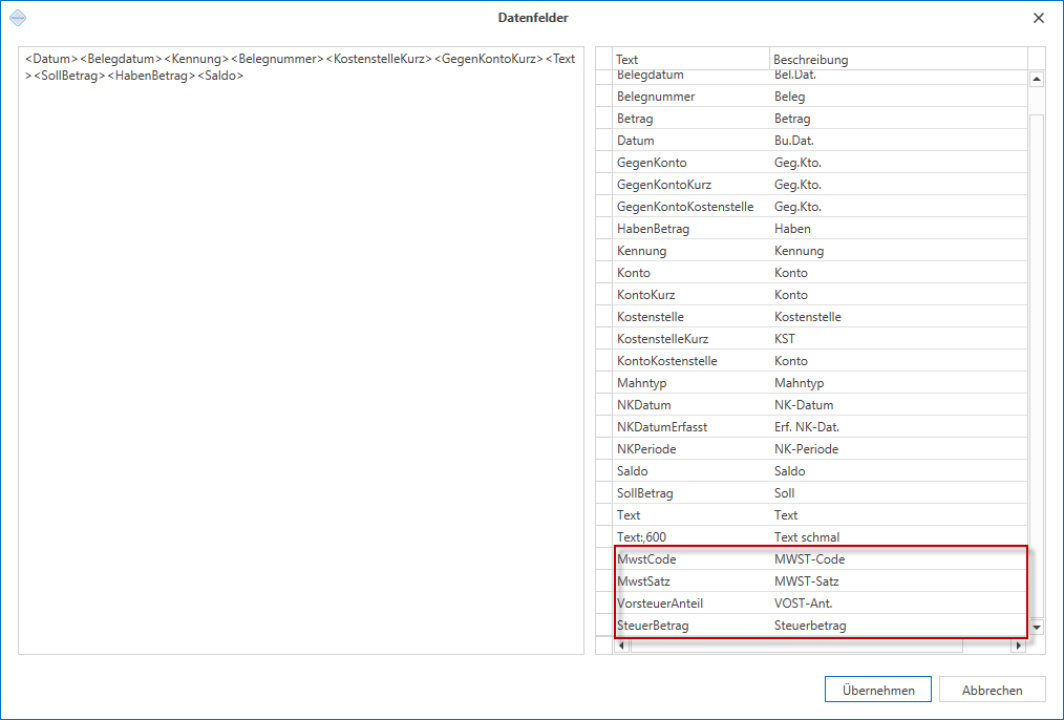Click the vertical scrollbar down arrow in the field list
Screen dimensions: 1064x720
pos(1036,628)
